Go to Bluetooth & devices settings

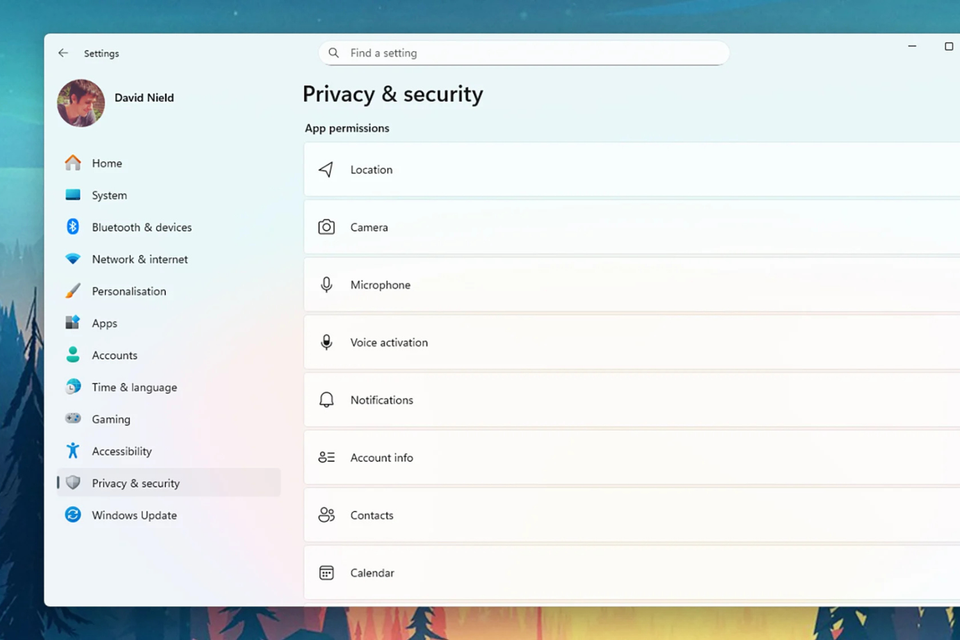click(x=141, y=227)
